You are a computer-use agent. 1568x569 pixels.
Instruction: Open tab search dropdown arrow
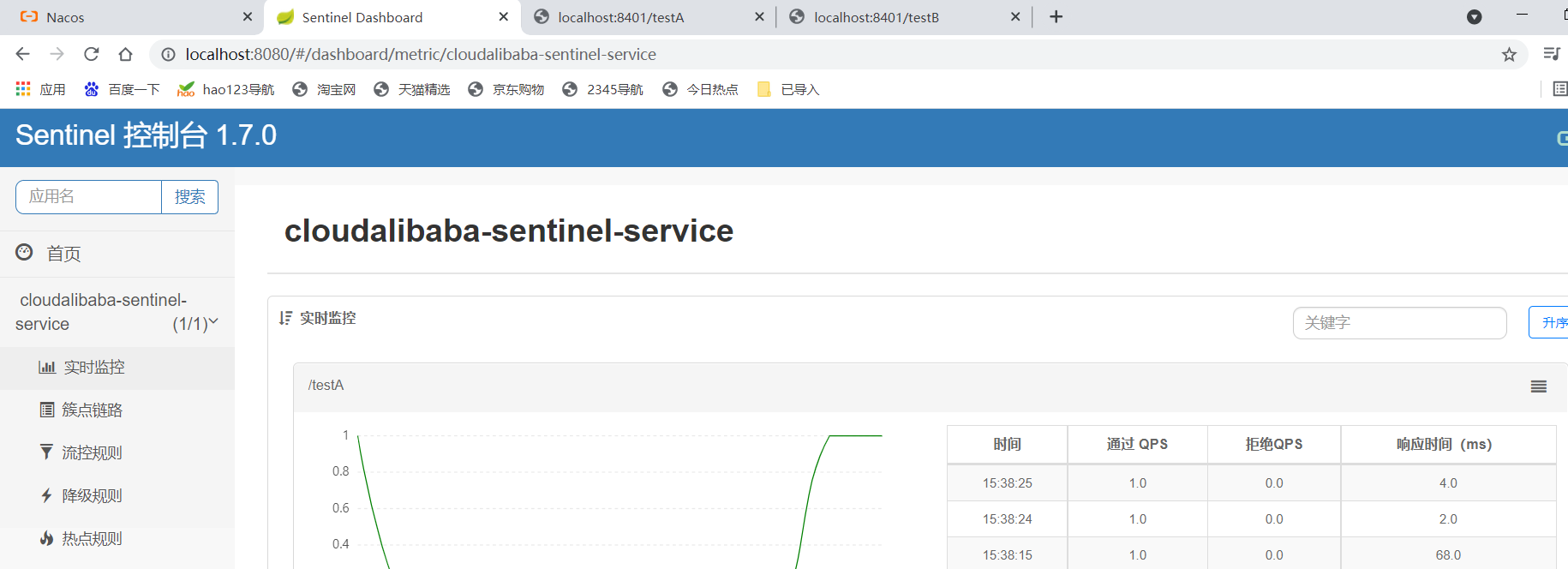tap(1475, 17)
